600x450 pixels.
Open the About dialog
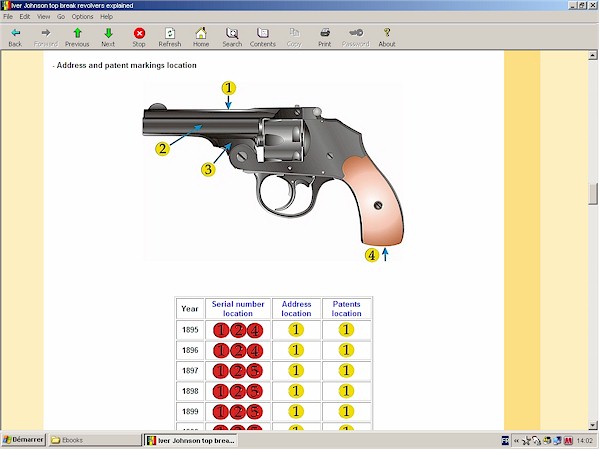(x=386, y=38)
